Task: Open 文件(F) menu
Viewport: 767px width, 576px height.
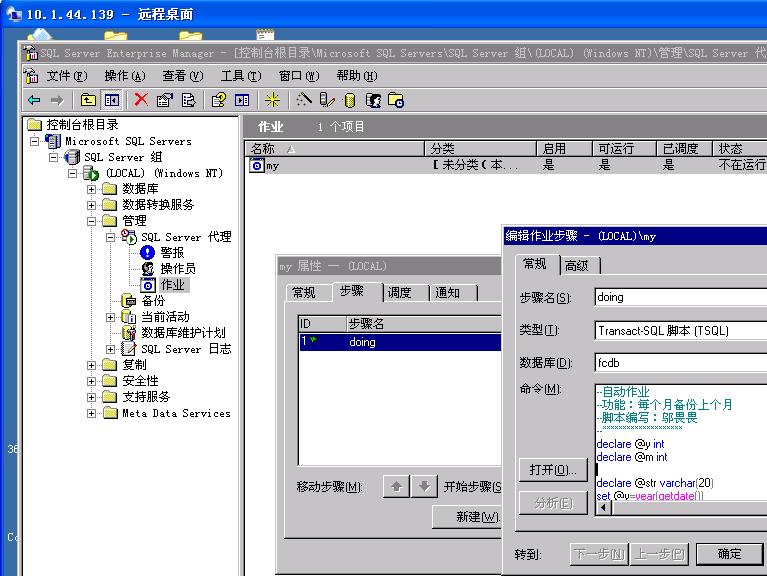Action: [x=66, y=76]
